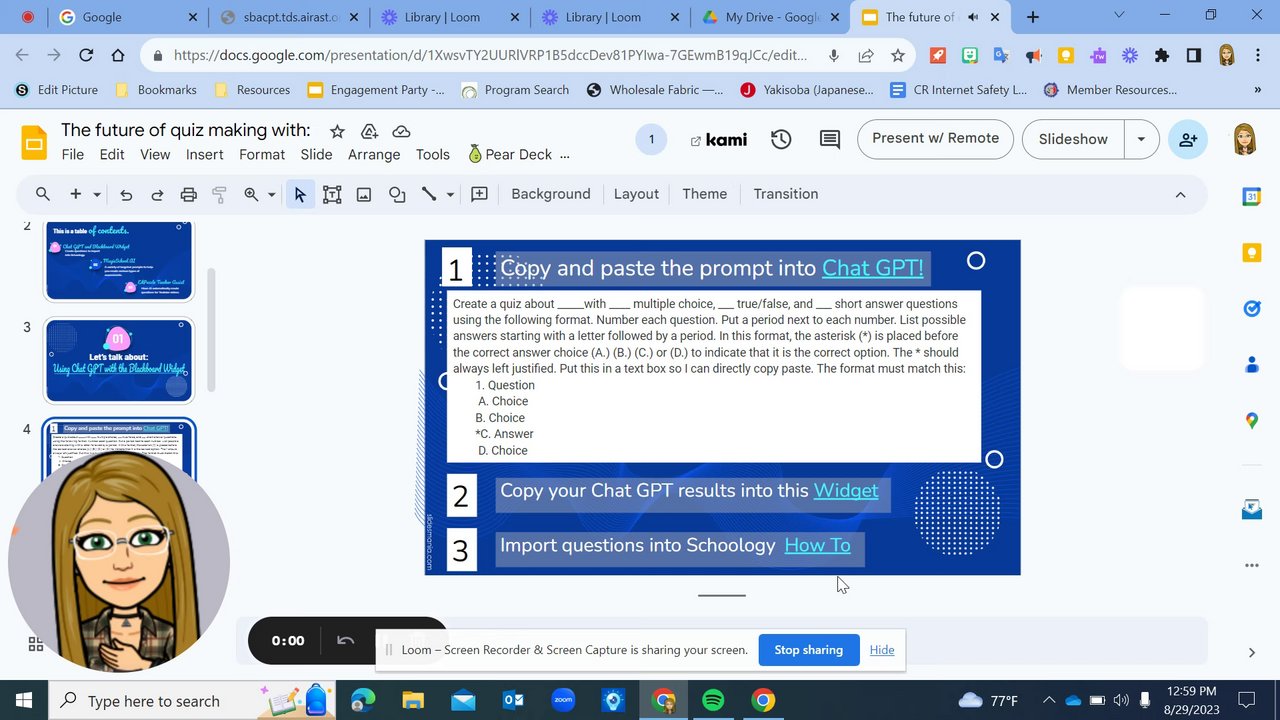This screenshot has height=720, width=1280.
Task: Star the presentation title
Action: click(338, 131)
